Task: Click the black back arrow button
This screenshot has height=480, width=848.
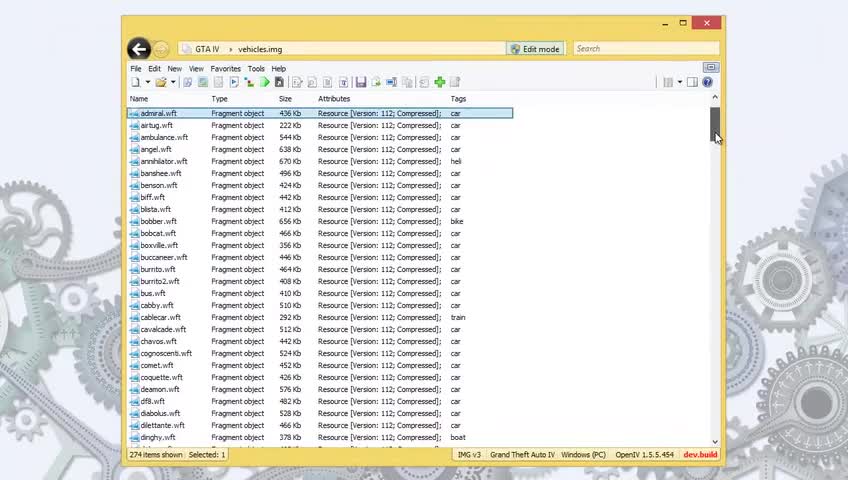Action: point(139,49)
